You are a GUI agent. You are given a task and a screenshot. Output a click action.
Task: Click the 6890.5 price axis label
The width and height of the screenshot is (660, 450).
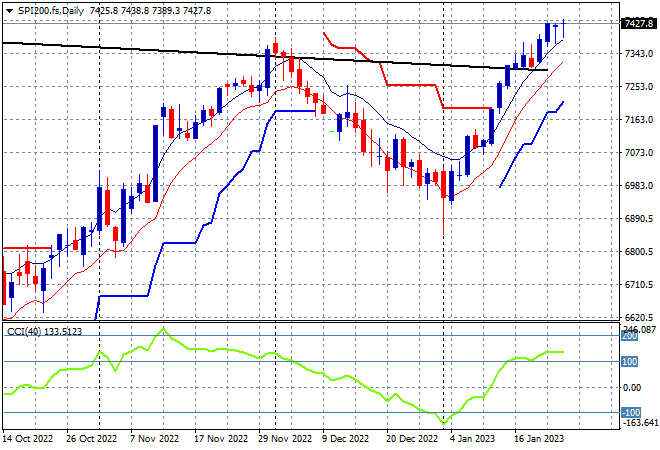(x=639, y=218)
